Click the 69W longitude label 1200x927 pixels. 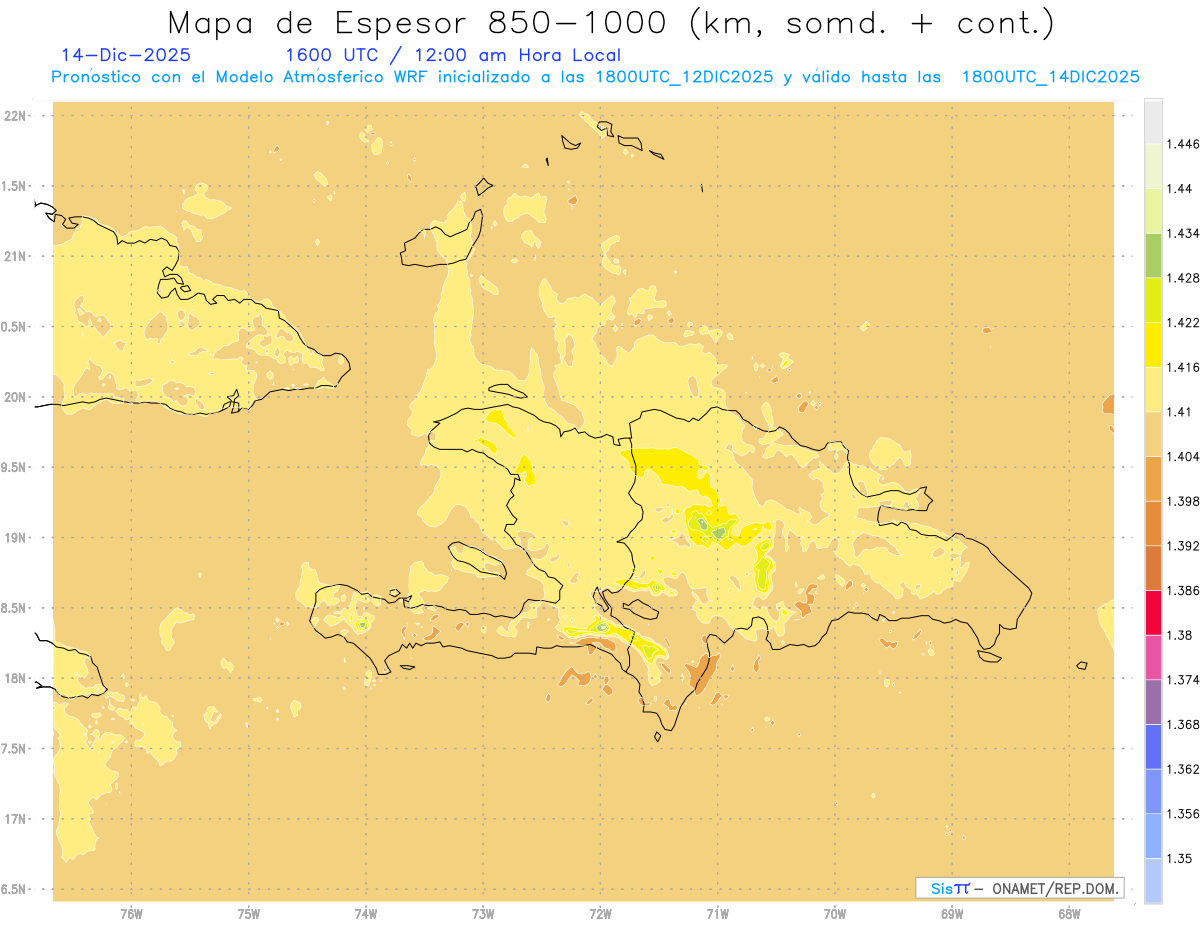(x=952, y=913)
